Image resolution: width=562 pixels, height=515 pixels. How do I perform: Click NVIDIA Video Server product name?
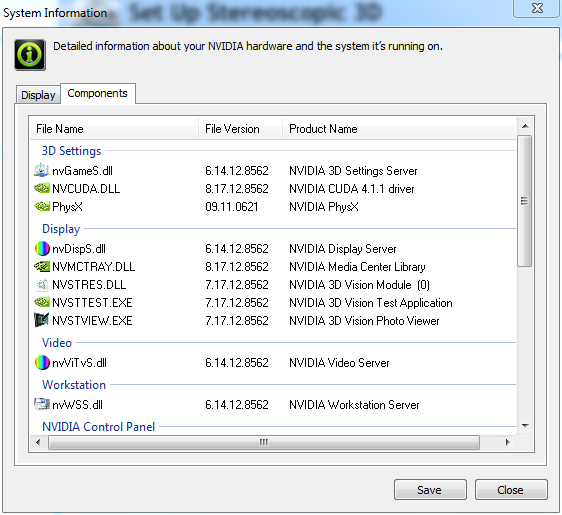coord(339,362)
